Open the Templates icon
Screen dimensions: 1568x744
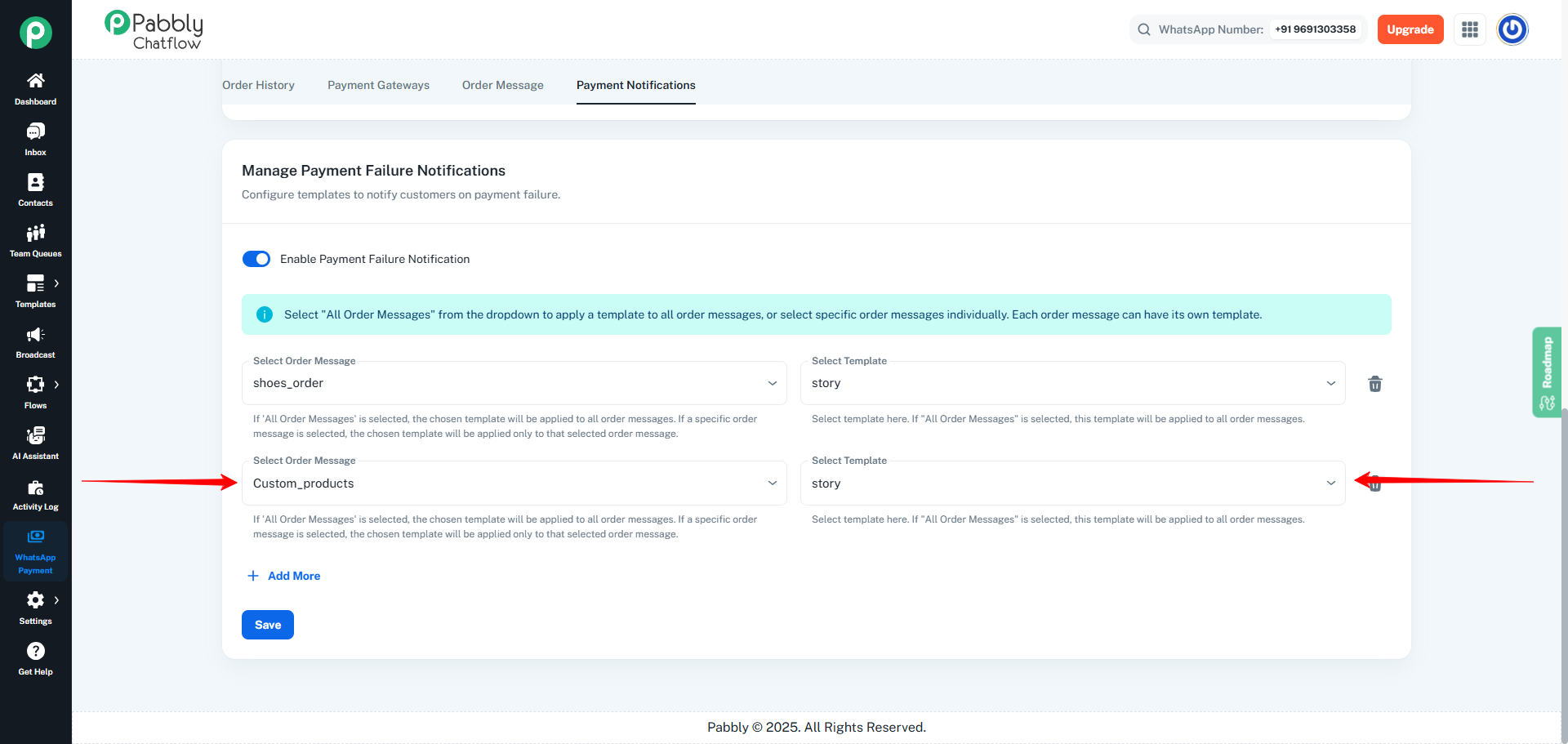[36, 283]
